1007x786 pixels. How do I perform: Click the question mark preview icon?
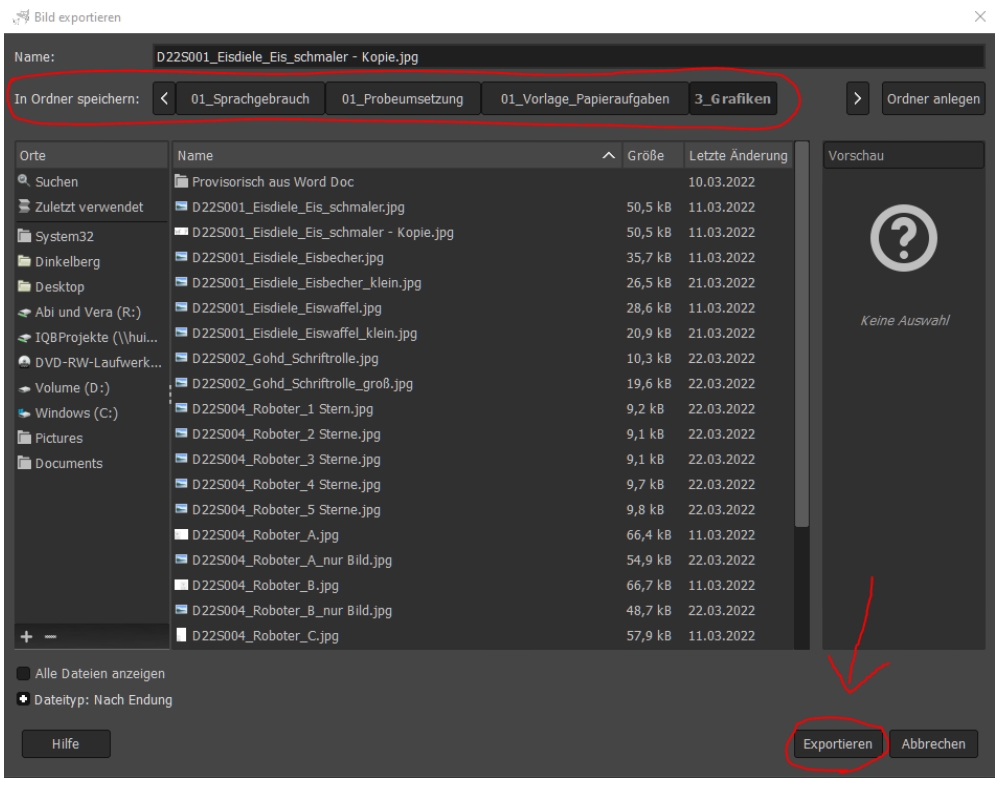tap(904, 238)
